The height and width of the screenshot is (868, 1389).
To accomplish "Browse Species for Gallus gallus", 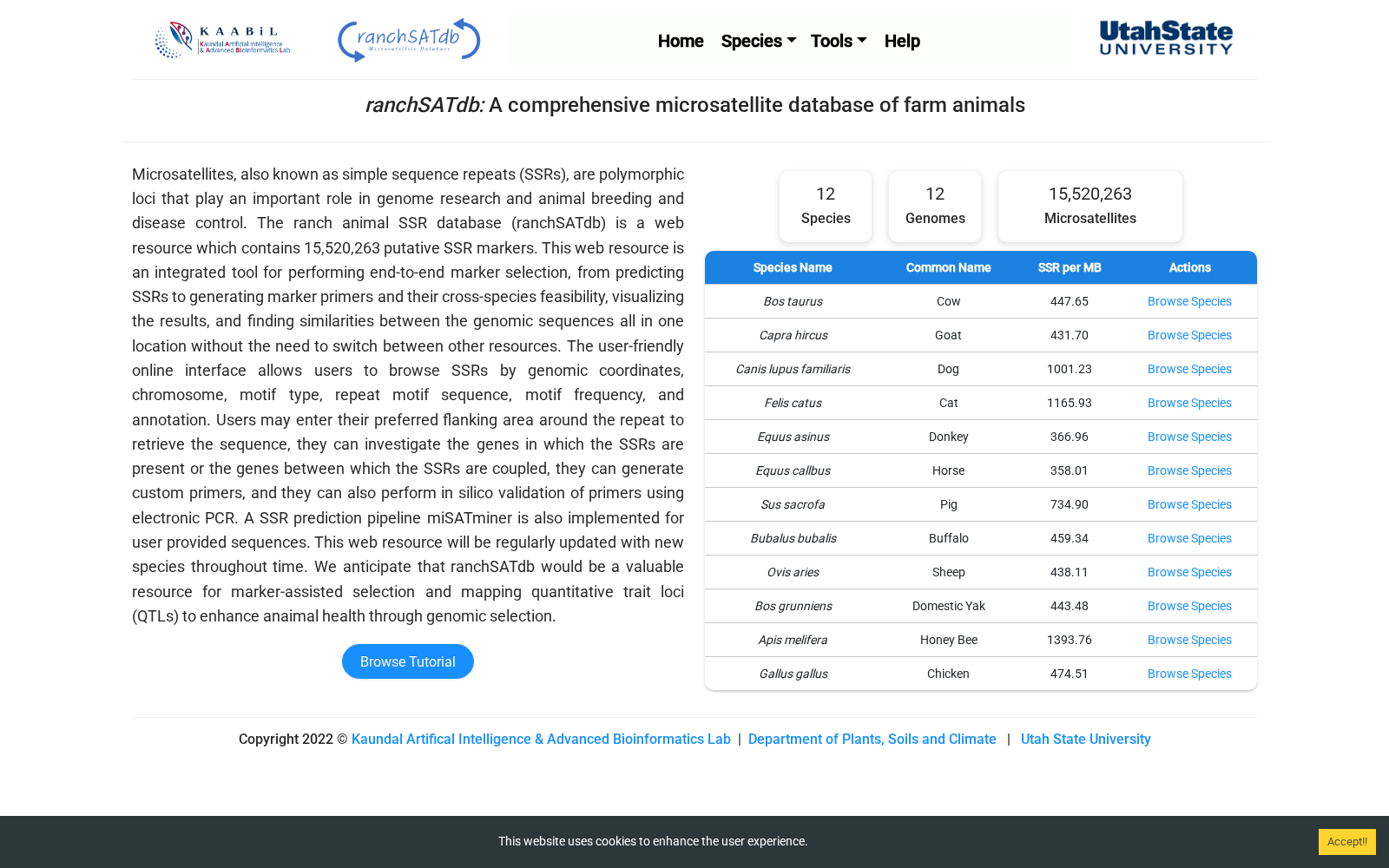I will point(1189,674).
